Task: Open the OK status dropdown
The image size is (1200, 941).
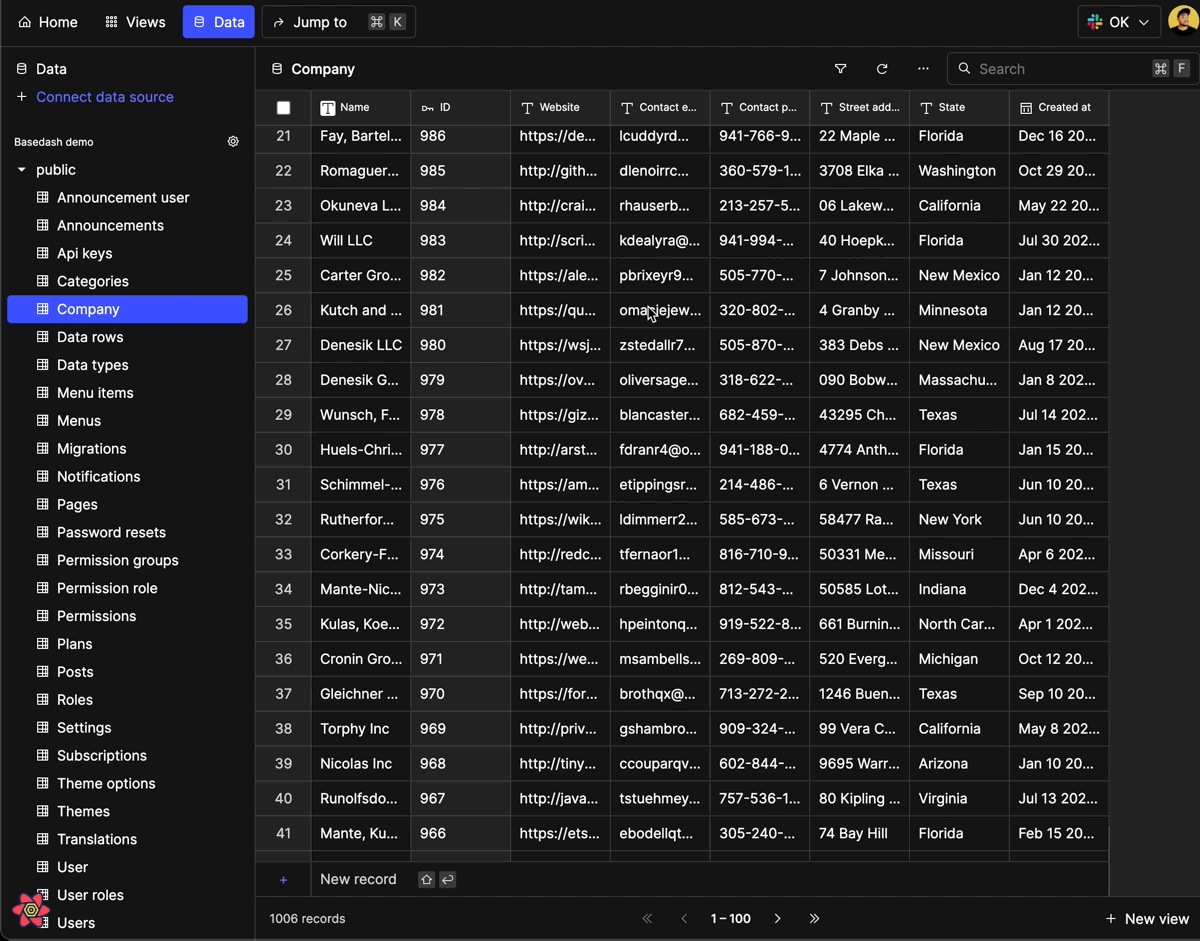Action: (x=1117, y=20)
